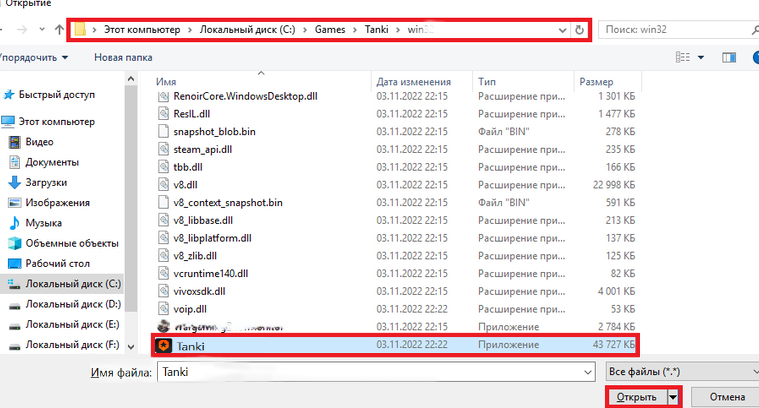This screenshot has height=408, width=759.
Task: Open the Все файлы (*.*) filter dropdown
Action: click(x=683, y=372)
